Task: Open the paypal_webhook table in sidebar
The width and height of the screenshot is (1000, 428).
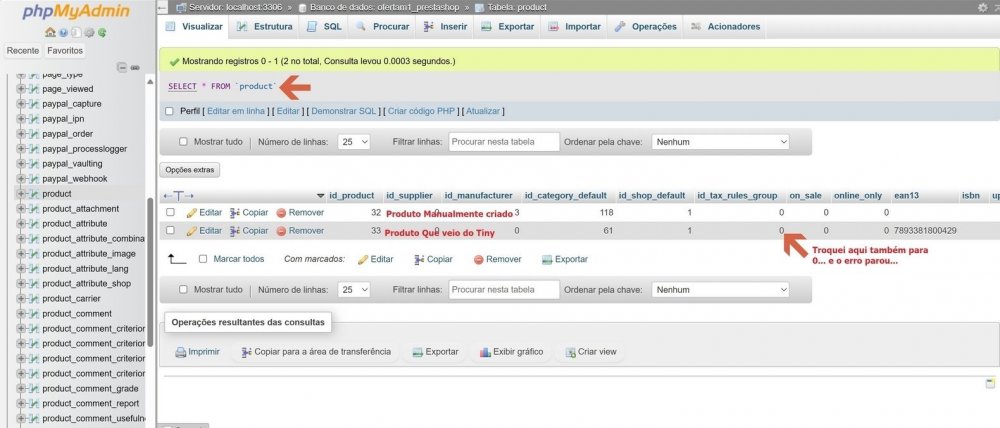Action: [x=75, y=179]
